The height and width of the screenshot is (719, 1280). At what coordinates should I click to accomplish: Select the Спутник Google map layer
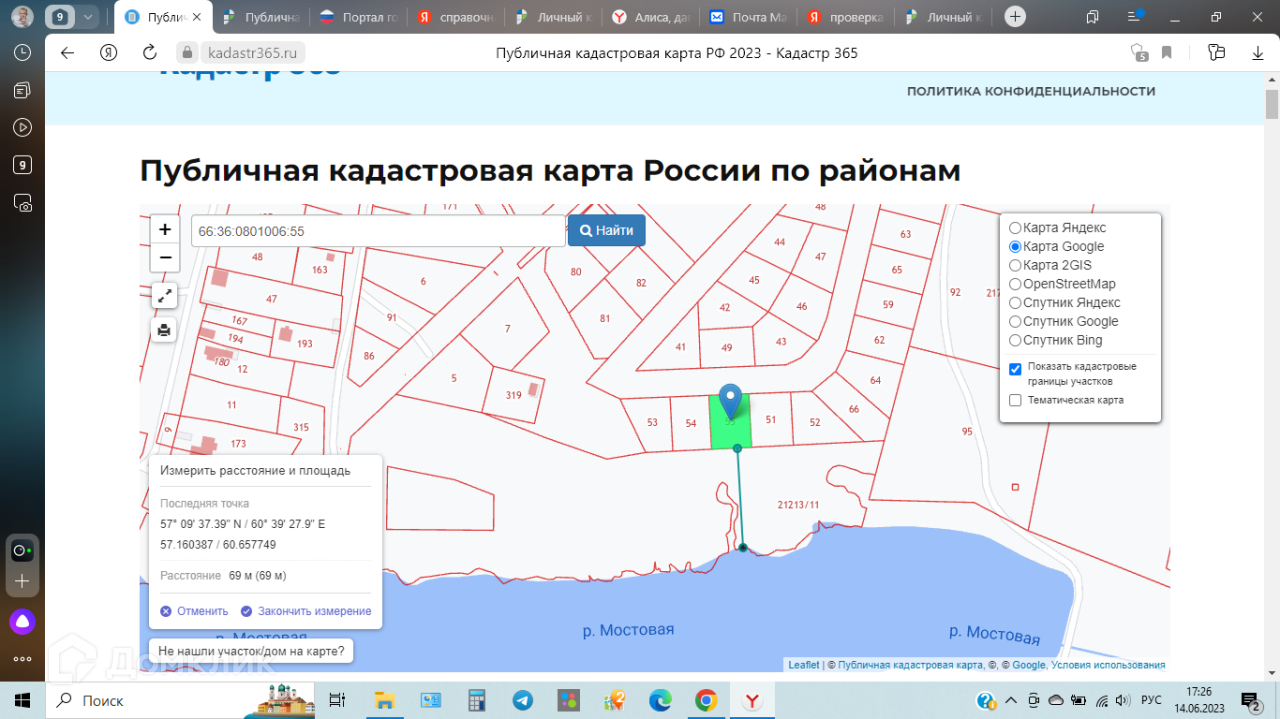(1015, 322)
